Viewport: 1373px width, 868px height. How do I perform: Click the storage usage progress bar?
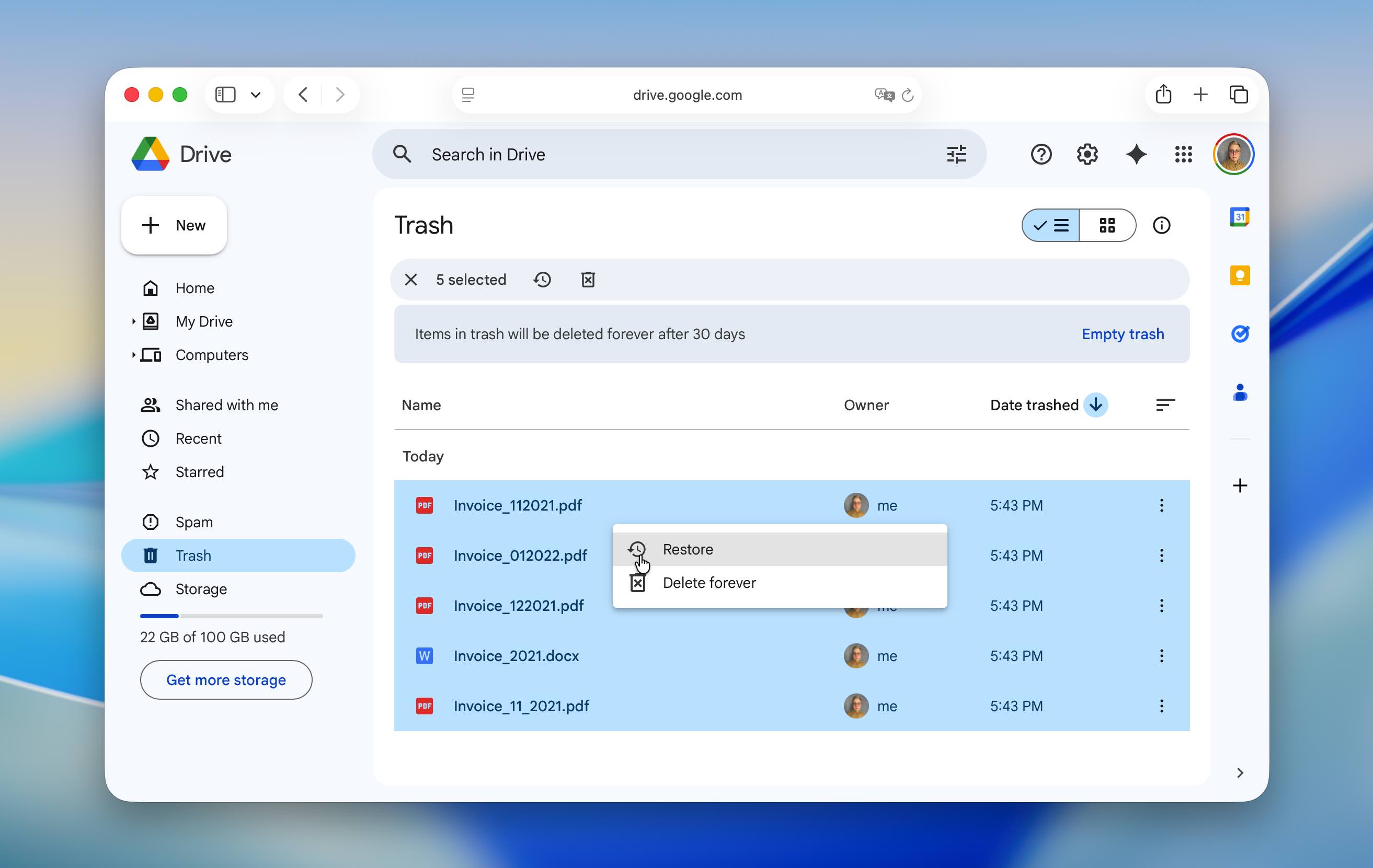point(231,616)
